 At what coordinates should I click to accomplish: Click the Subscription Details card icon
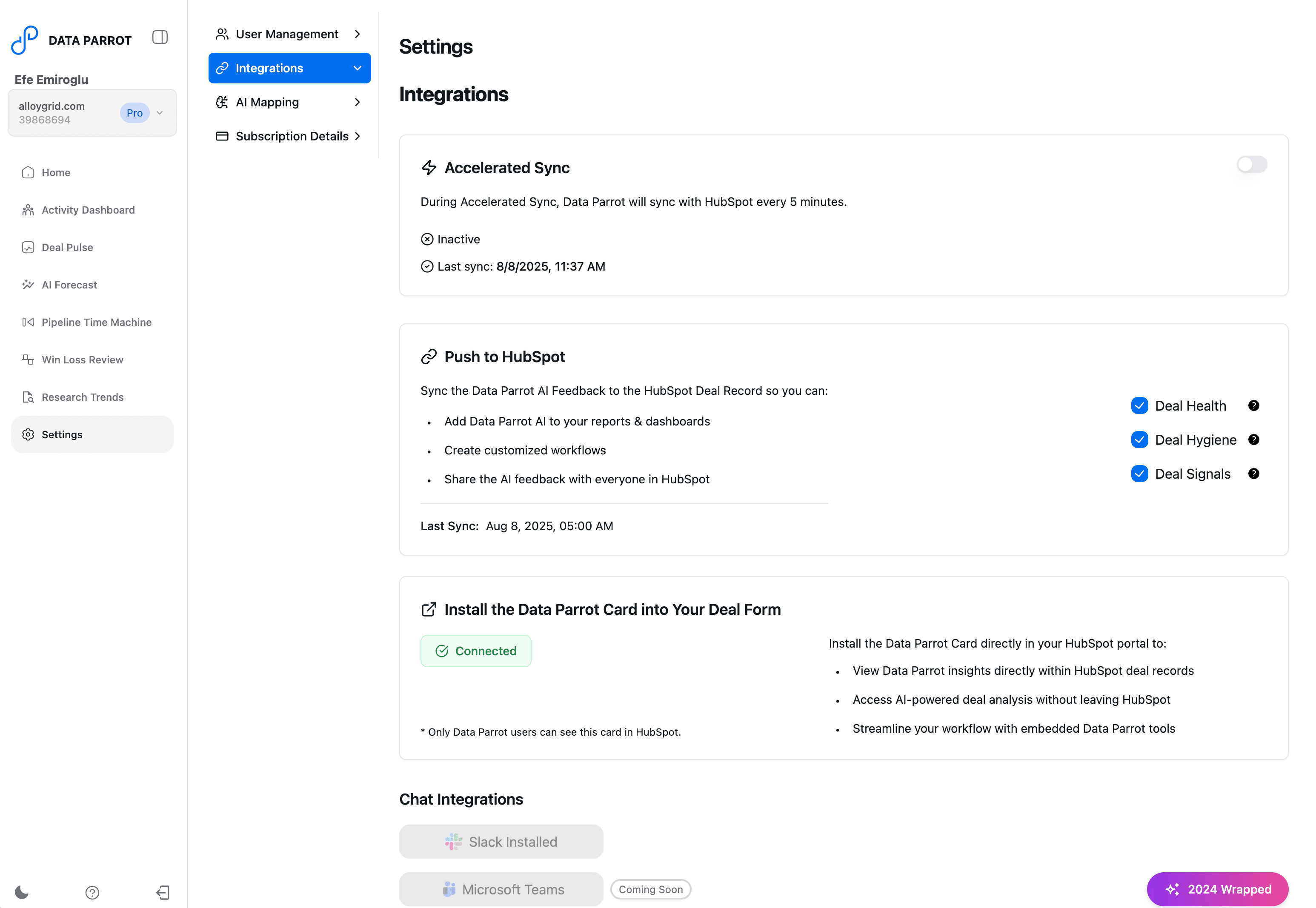222,136
